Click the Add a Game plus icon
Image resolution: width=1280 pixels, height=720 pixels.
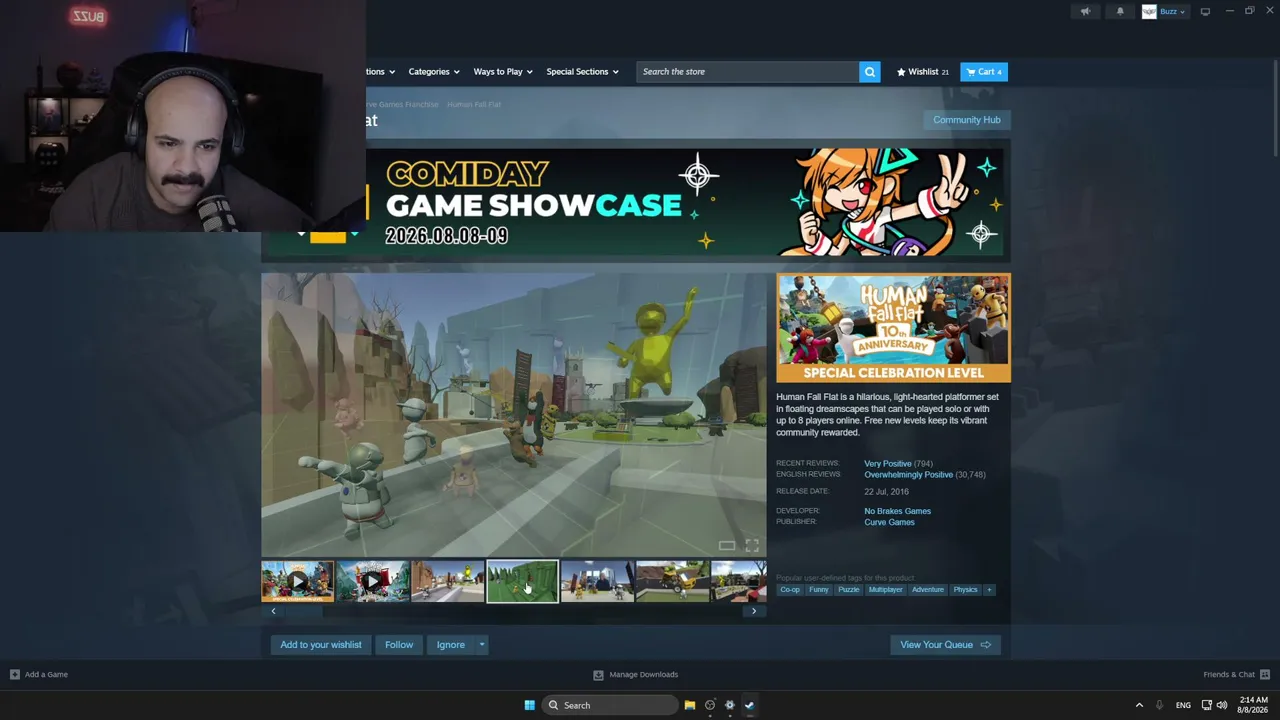click(14, 675)
